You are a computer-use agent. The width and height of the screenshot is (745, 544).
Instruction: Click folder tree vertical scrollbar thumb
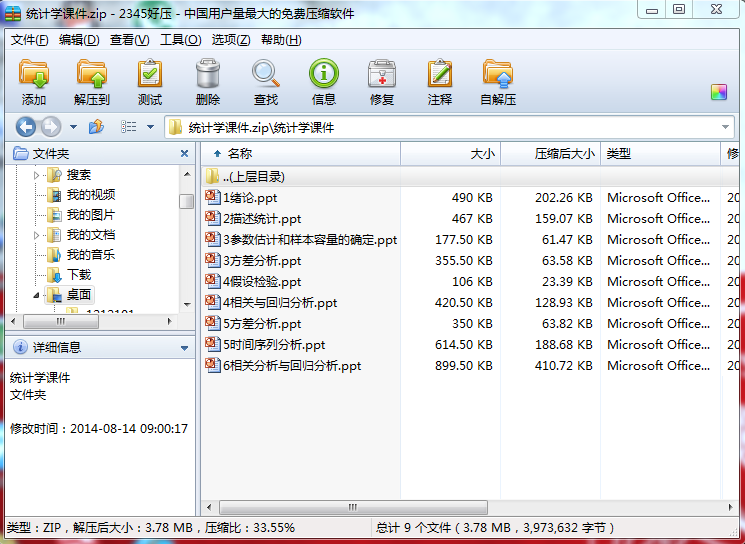click(x=186, y=201)
